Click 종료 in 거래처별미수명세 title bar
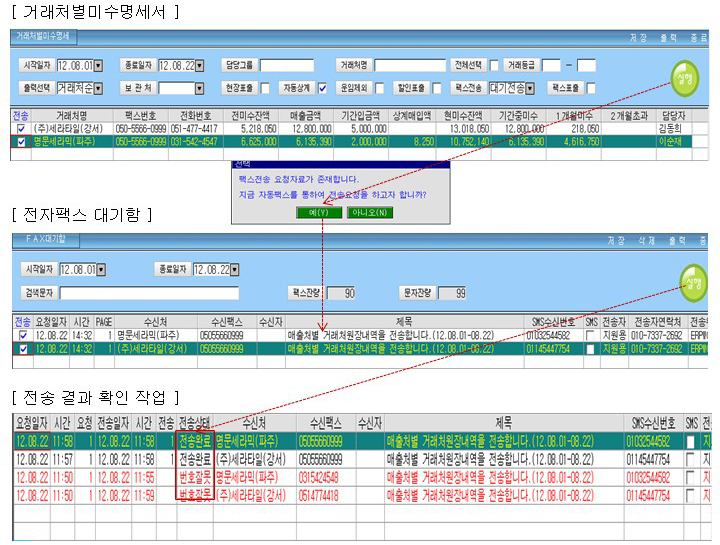 [699, 38]
